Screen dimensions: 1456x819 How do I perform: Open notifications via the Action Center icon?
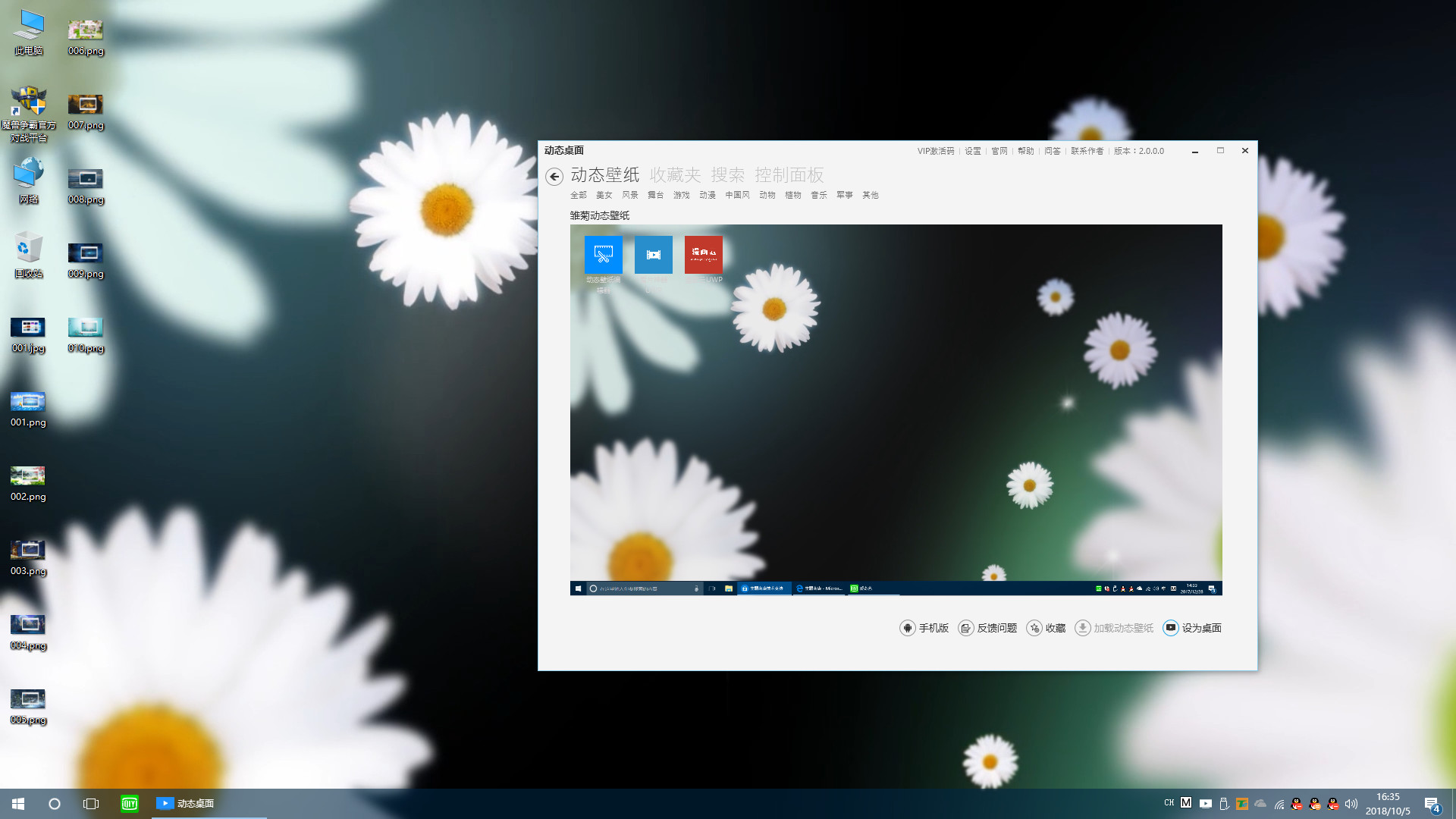(x=1432, y=804)
